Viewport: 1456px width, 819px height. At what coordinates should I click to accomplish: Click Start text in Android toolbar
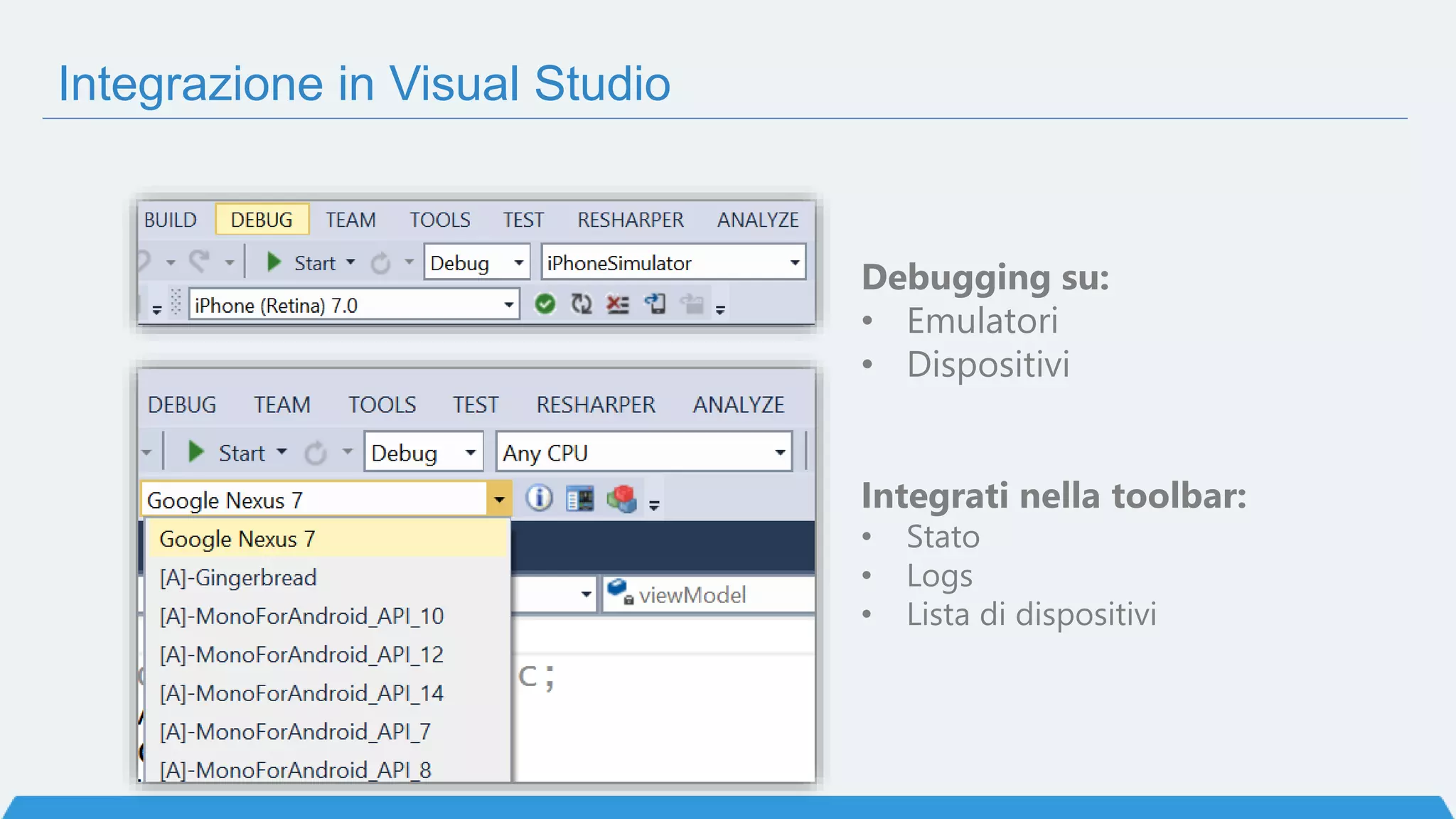(x=242, y=453)
